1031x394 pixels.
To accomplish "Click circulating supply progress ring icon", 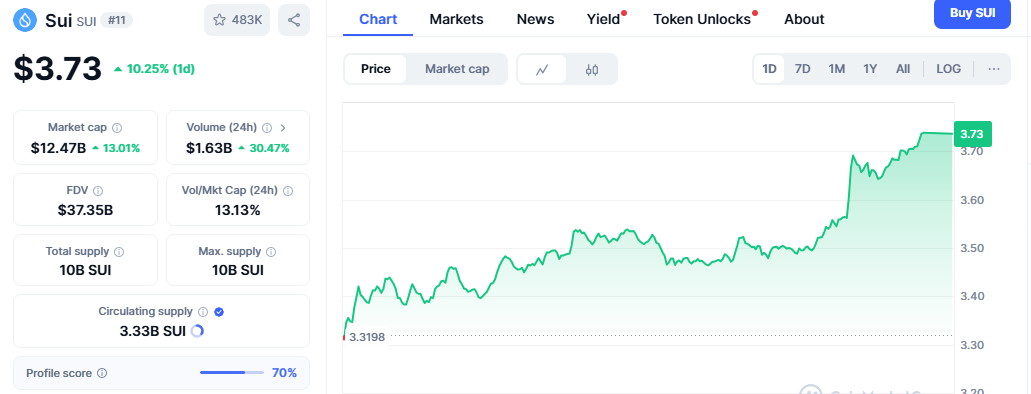I will click(197, 331).
